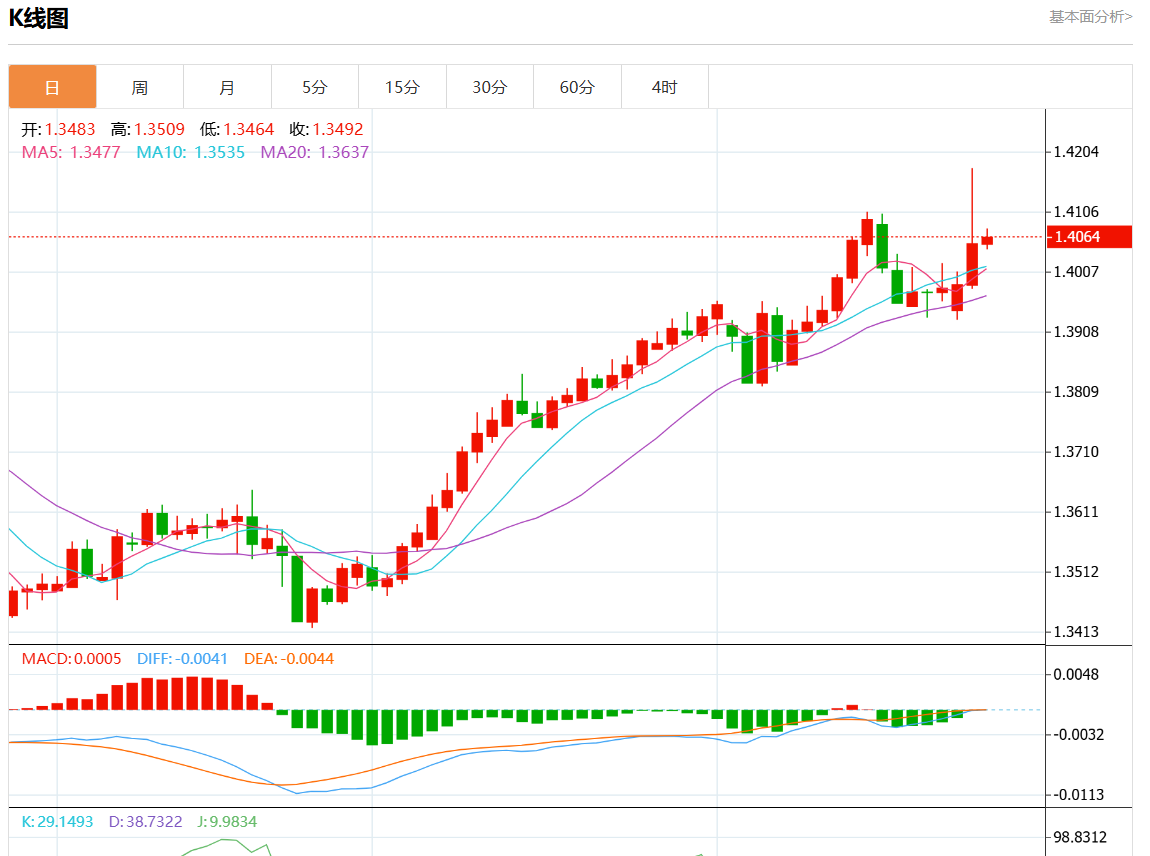Click the 0.0048 MACD axis label
Screen dimensions: 1150x856
click(x=1076, y=675)
